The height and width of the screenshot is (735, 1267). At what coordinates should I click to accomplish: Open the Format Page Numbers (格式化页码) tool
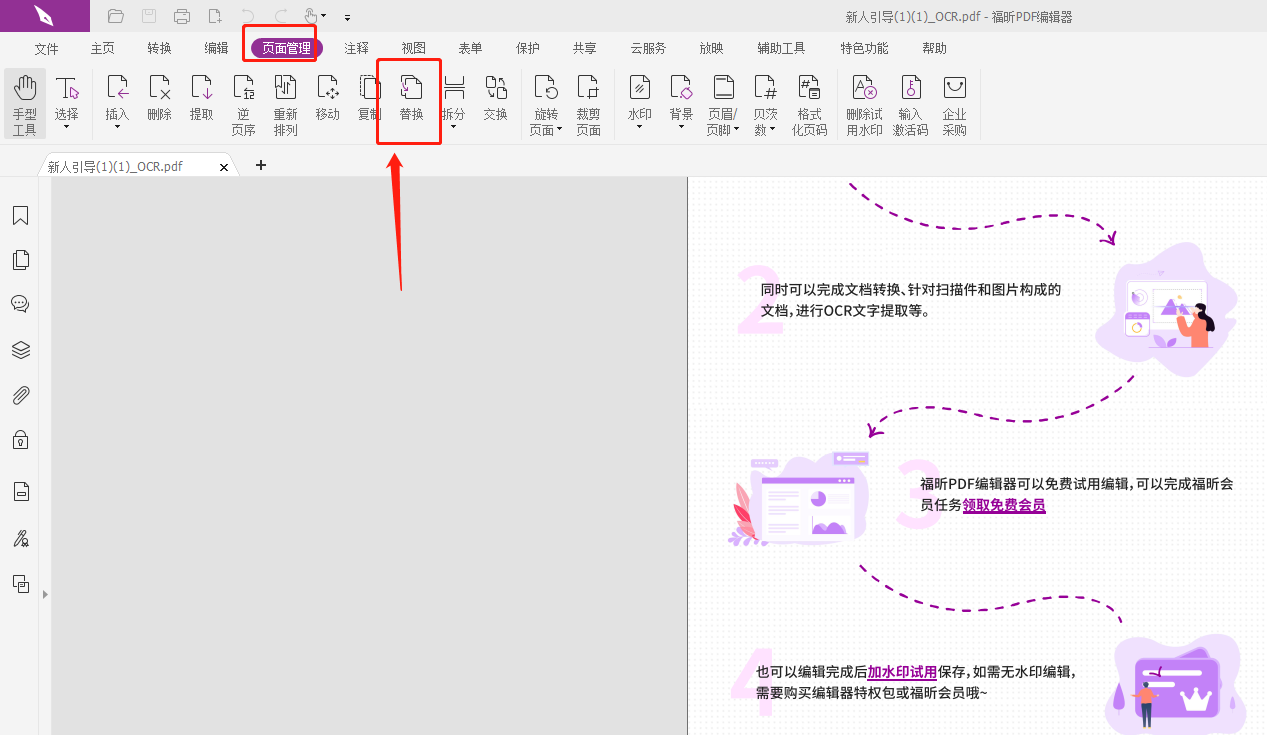pos(809,104)
